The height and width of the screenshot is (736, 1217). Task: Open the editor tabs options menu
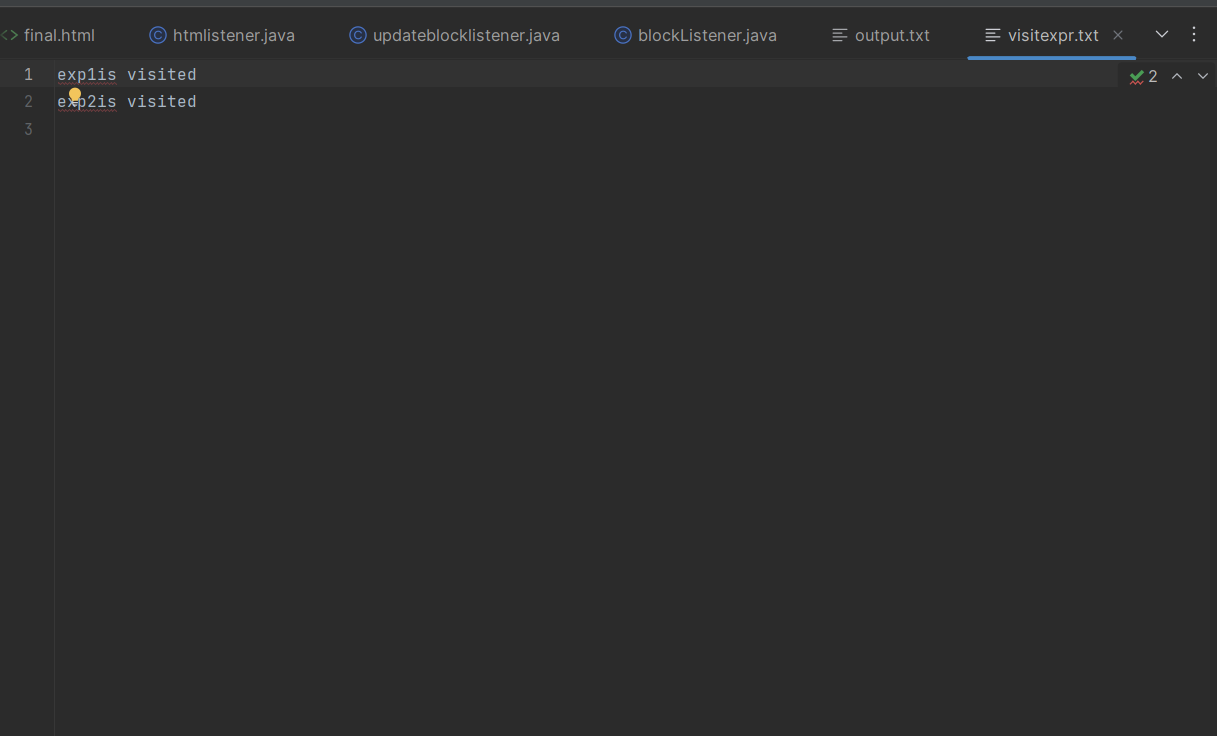click(1194, 34)
